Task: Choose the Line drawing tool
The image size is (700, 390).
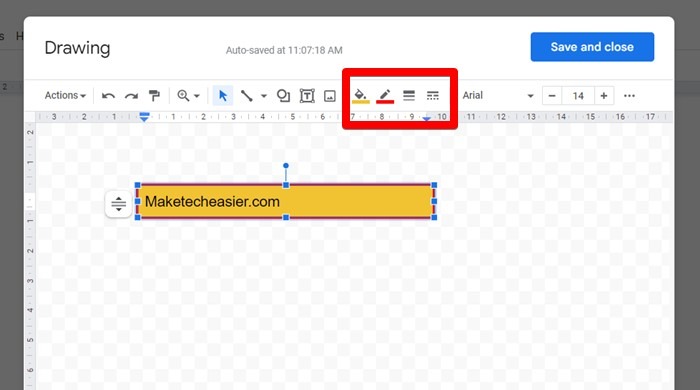Action: coord(246,95)
